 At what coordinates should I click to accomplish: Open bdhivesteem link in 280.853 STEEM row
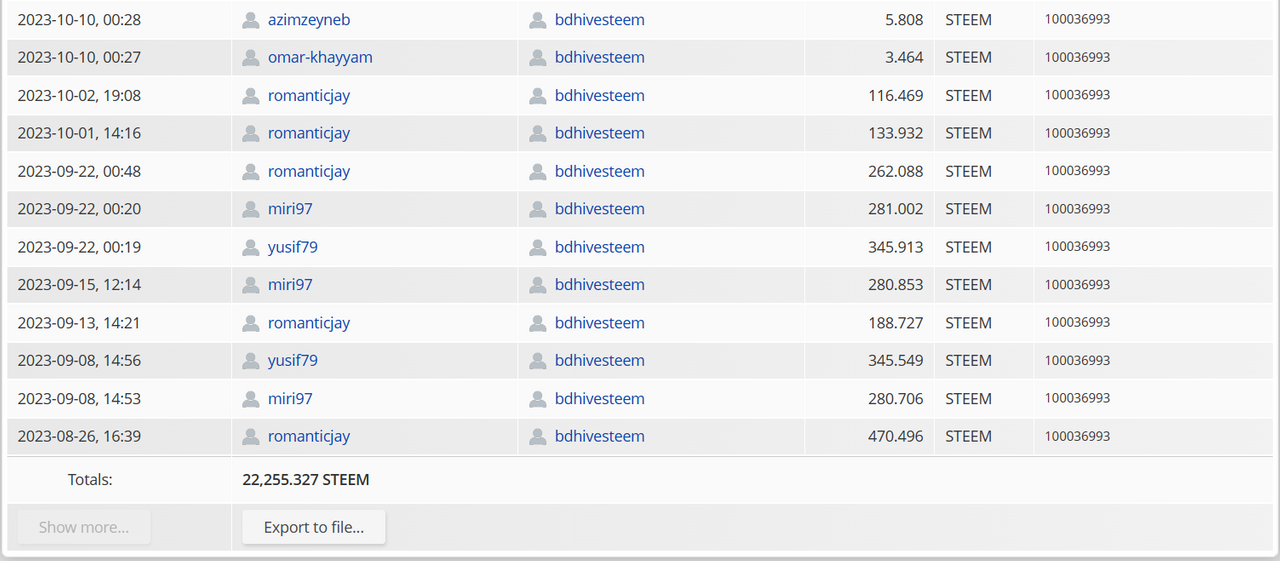(600, 285)
